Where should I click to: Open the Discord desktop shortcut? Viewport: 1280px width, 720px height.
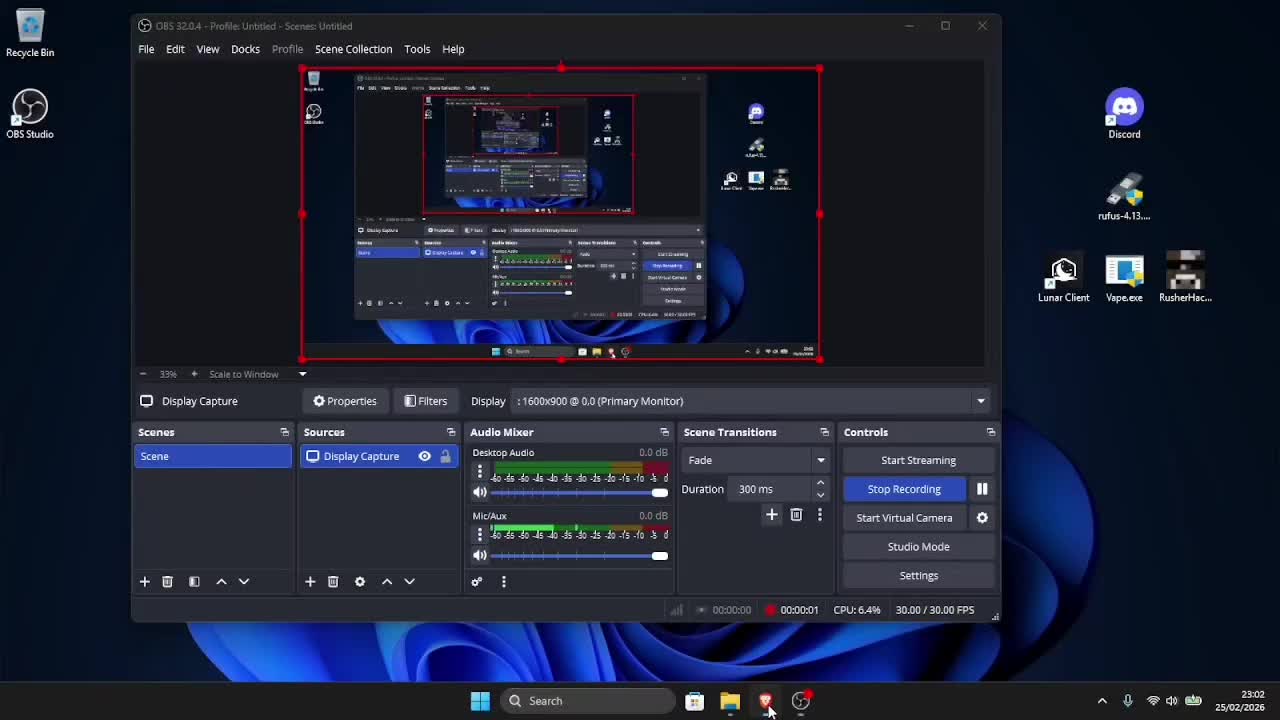tap(1124, 114)
